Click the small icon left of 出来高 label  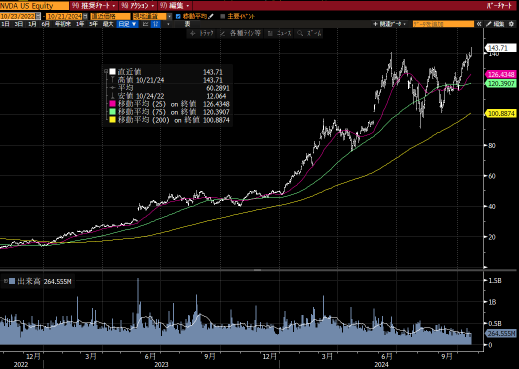5,281
